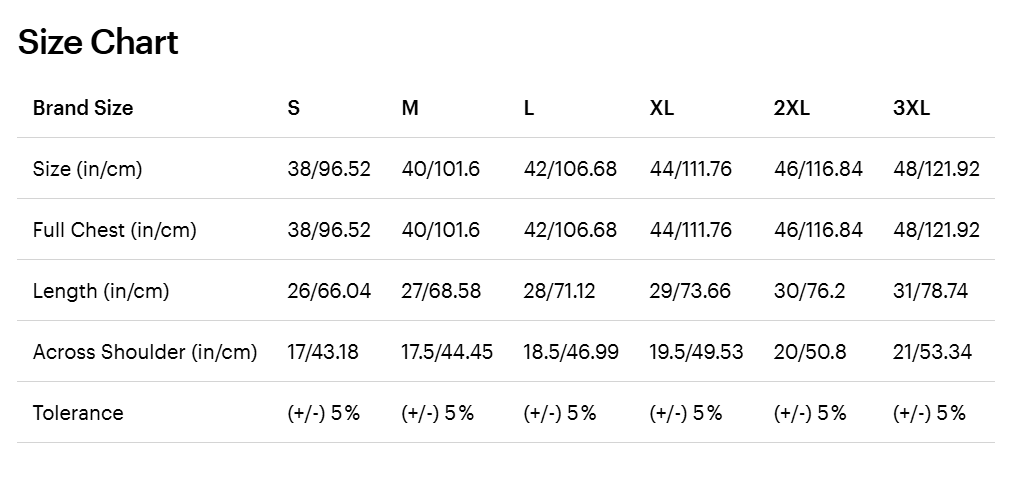Screen dimensions: 1023x483
Task: Click the Size Chart heading
Action: (98, 42)
